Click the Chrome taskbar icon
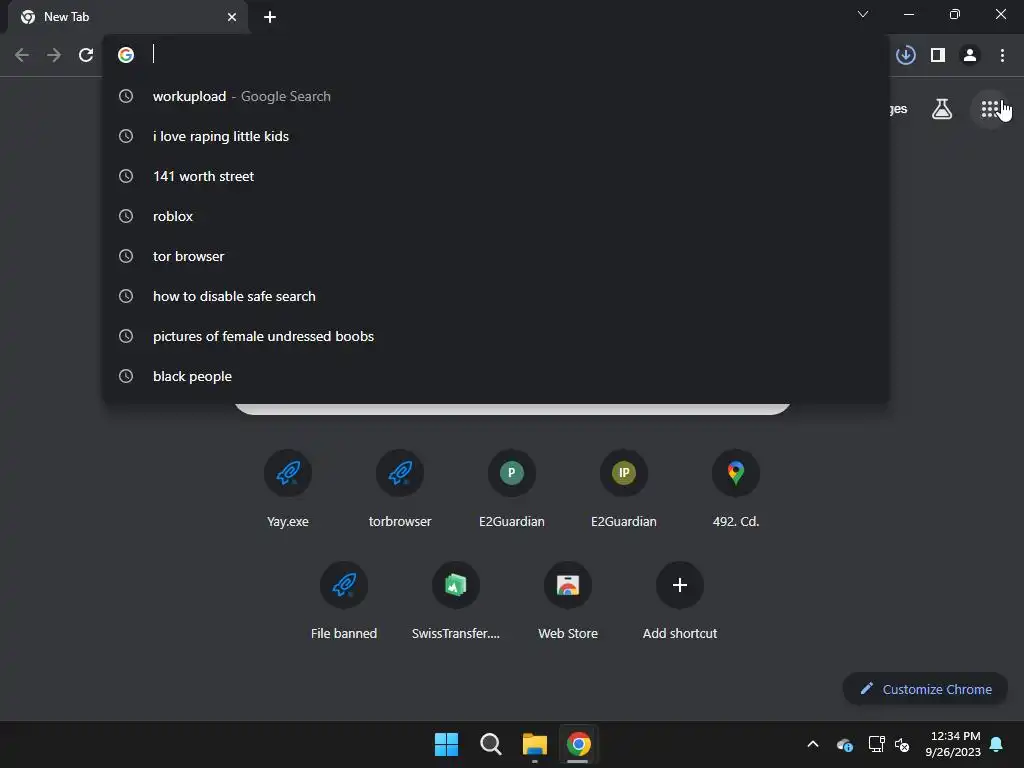Image resolution: width=1024 pixels, height=768 pixels. tap(579, 744)
